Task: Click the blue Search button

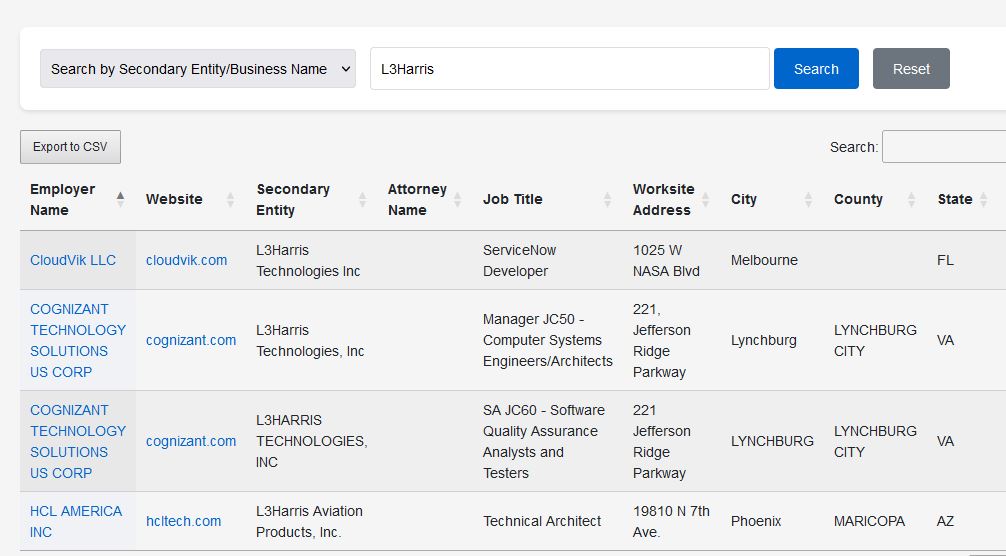Action: (x=816, y=69)
